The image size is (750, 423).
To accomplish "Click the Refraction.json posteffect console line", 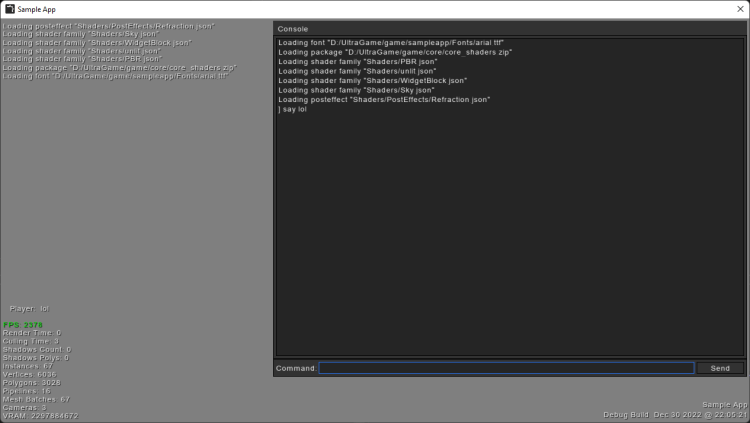I will pos(384,100).
